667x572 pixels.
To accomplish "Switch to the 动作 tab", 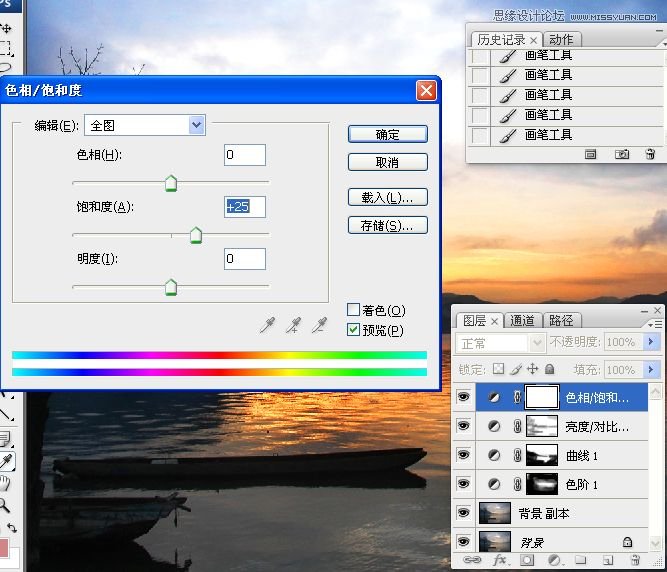I will [x=562, y=40].
